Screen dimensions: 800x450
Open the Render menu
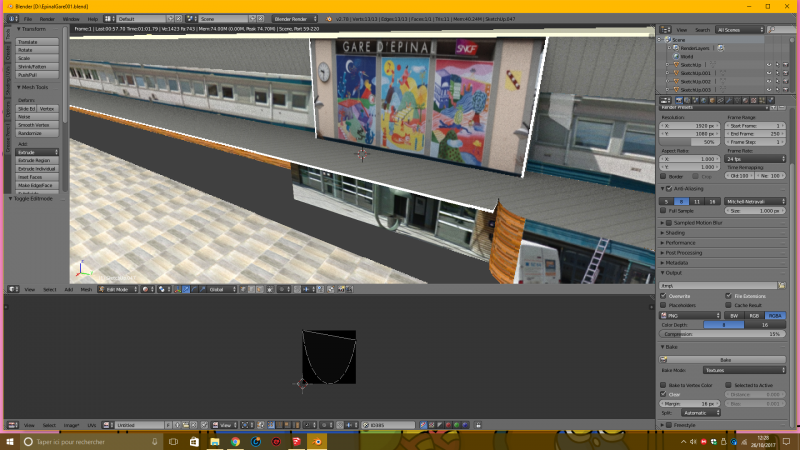click(x=47, y=19)
